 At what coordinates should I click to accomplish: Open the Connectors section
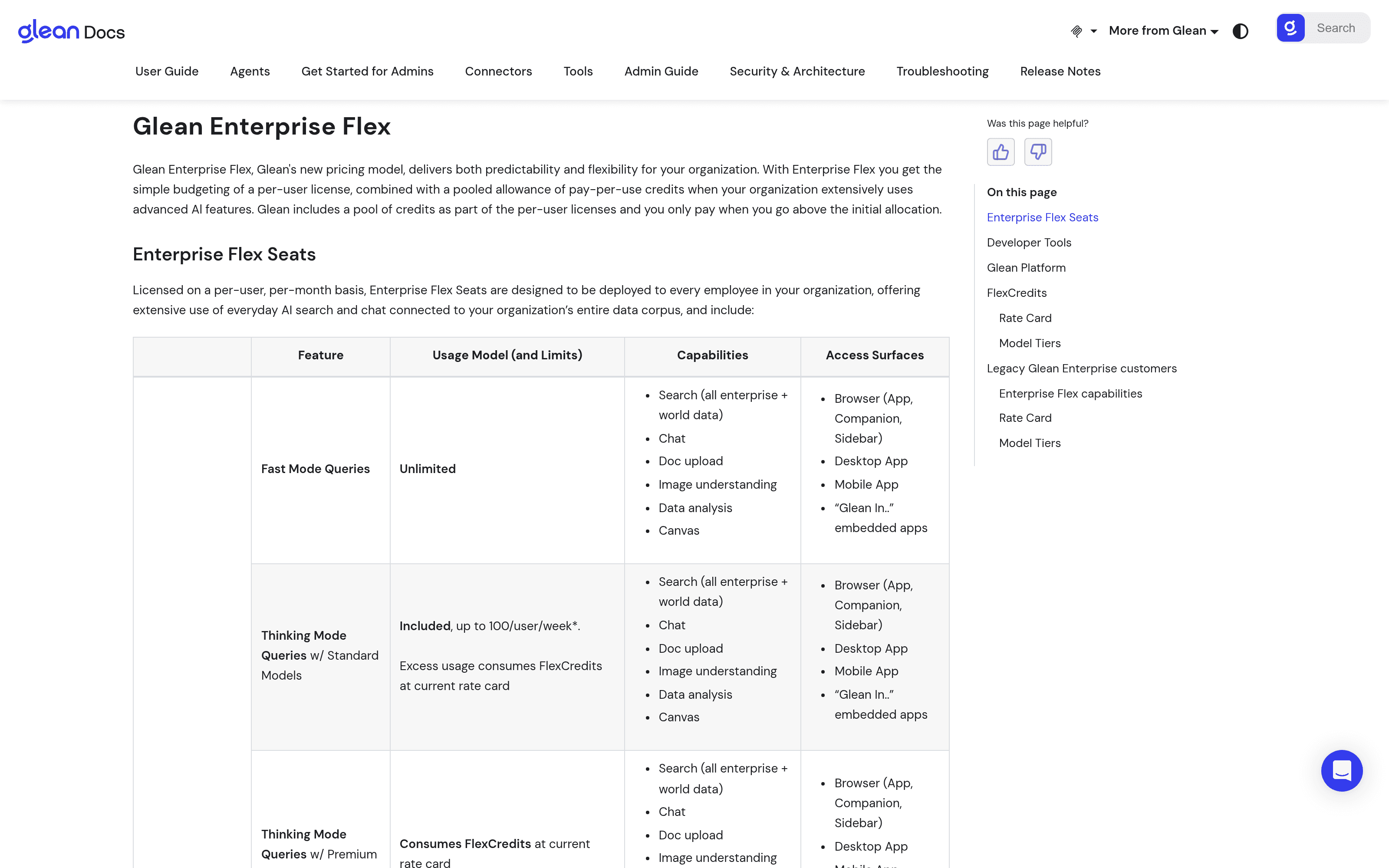(498, 71)
